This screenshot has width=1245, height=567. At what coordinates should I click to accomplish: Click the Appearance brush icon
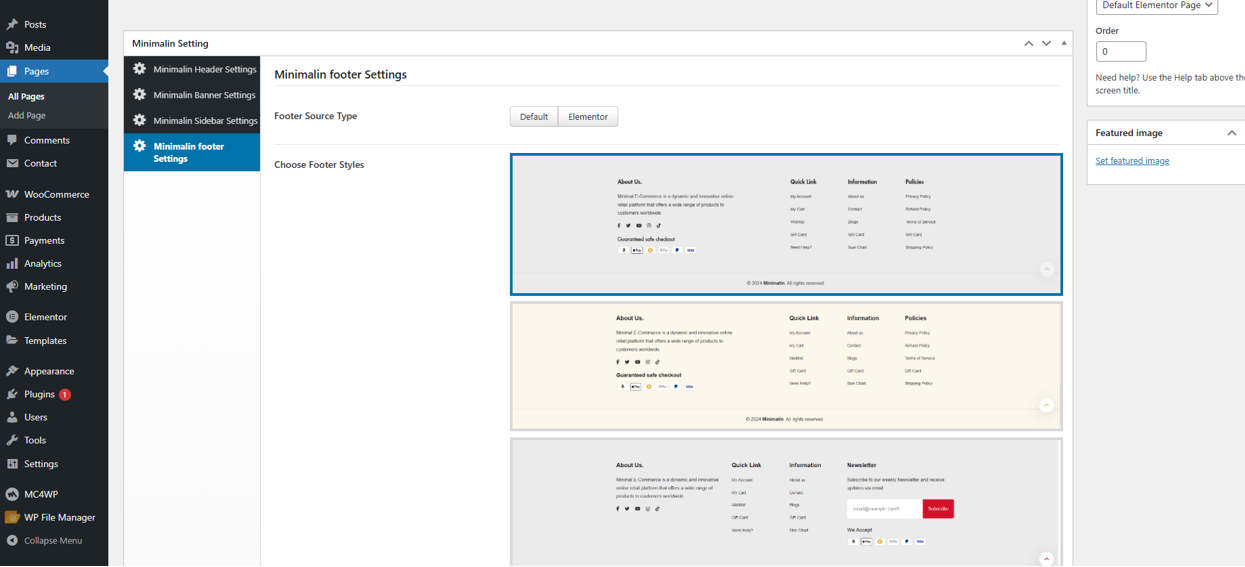(12, 371)
